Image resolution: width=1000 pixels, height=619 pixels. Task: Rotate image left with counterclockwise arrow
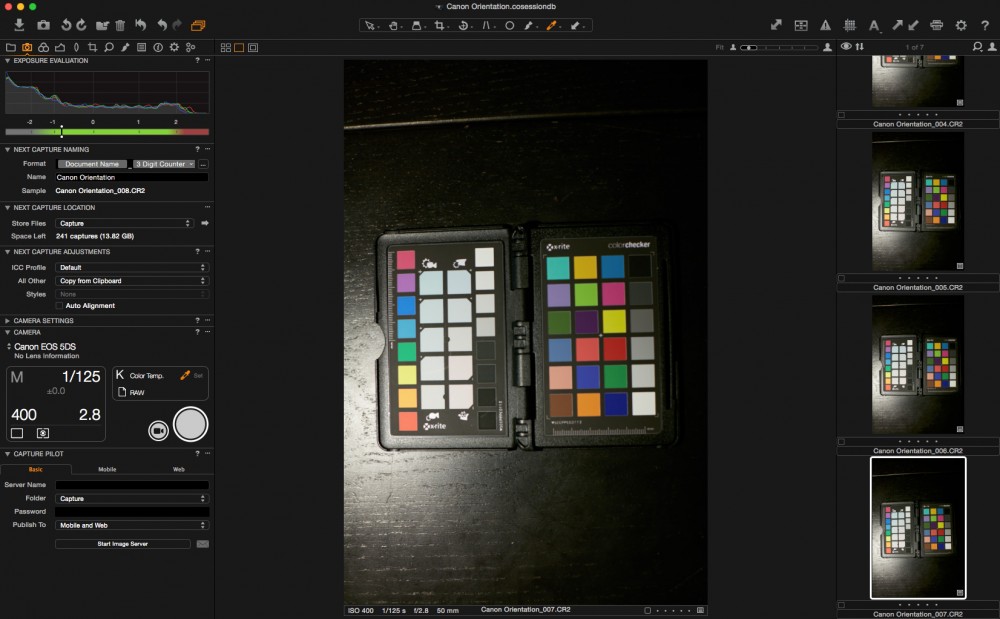[x=66, y=25]
